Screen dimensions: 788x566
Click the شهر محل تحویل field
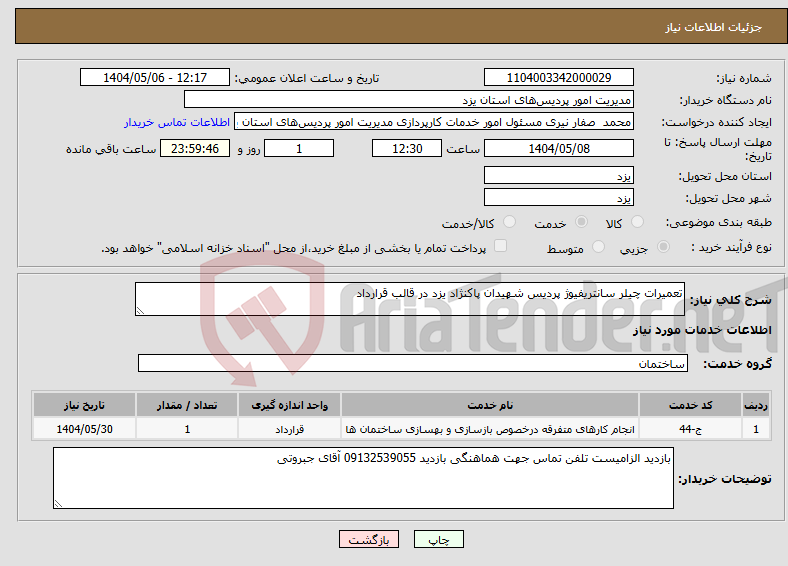coord(558,198)
